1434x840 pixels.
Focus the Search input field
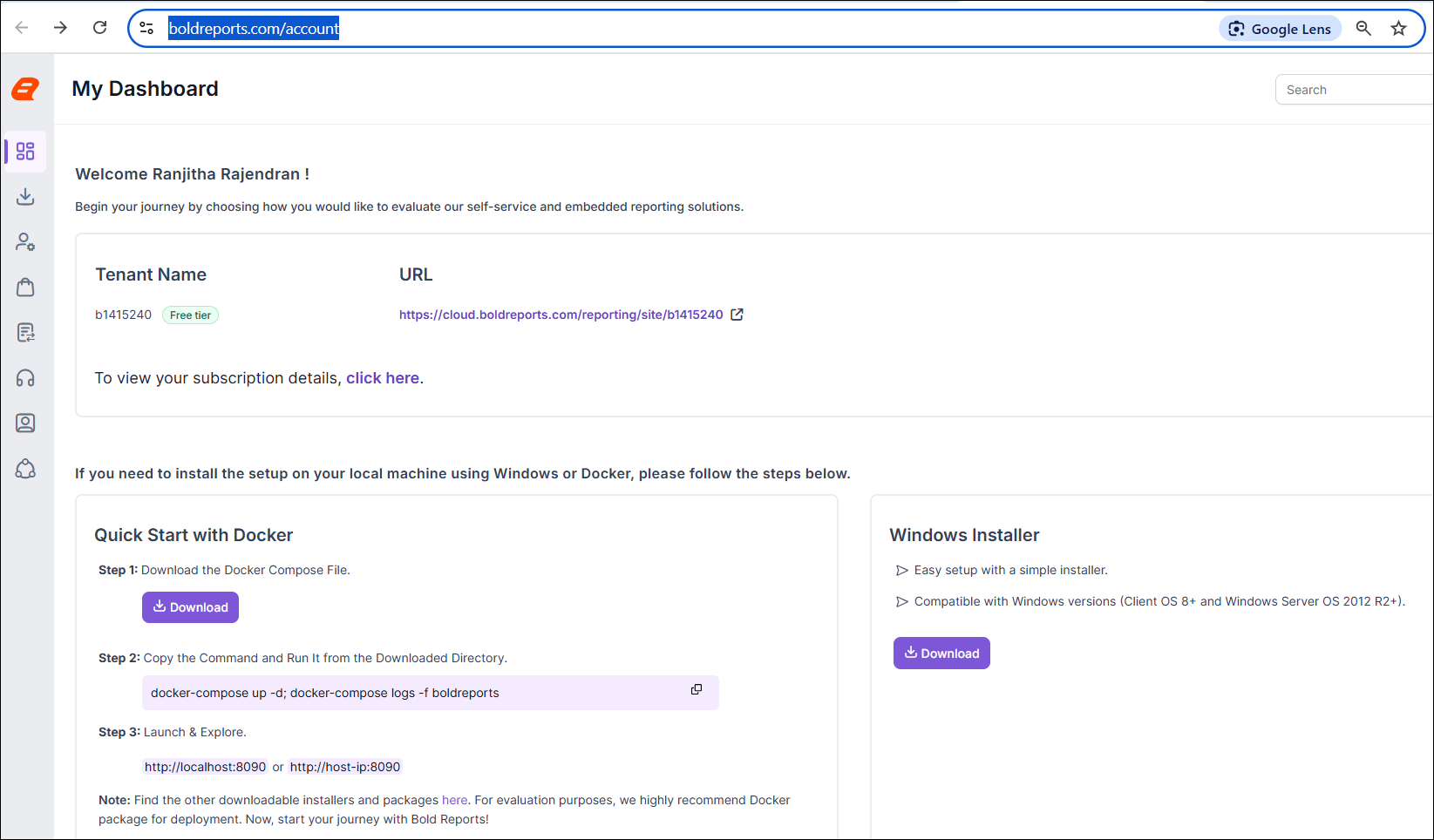[1354, 90]
